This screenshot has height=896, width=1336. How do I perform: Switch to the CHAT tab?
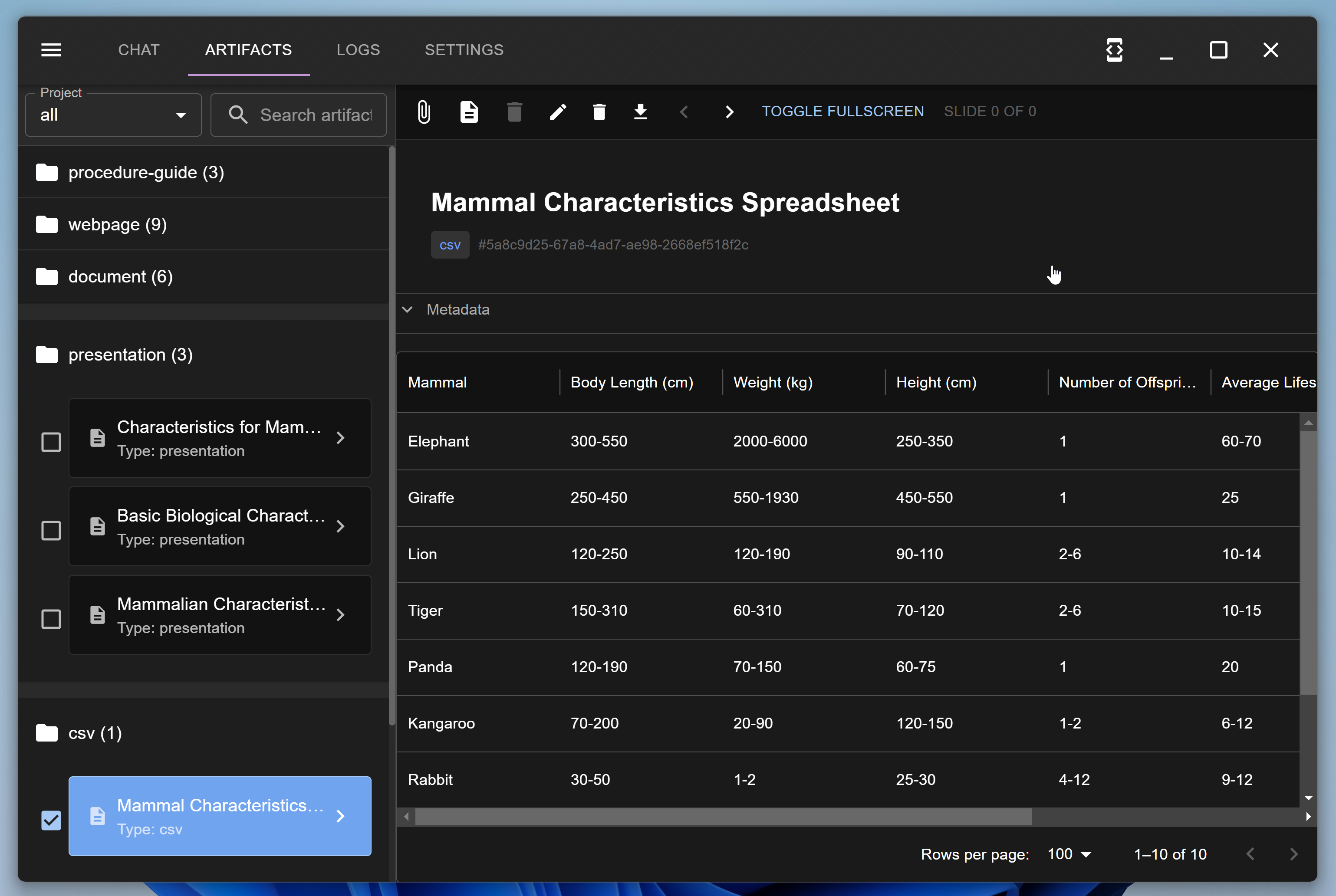click(138, 50)
